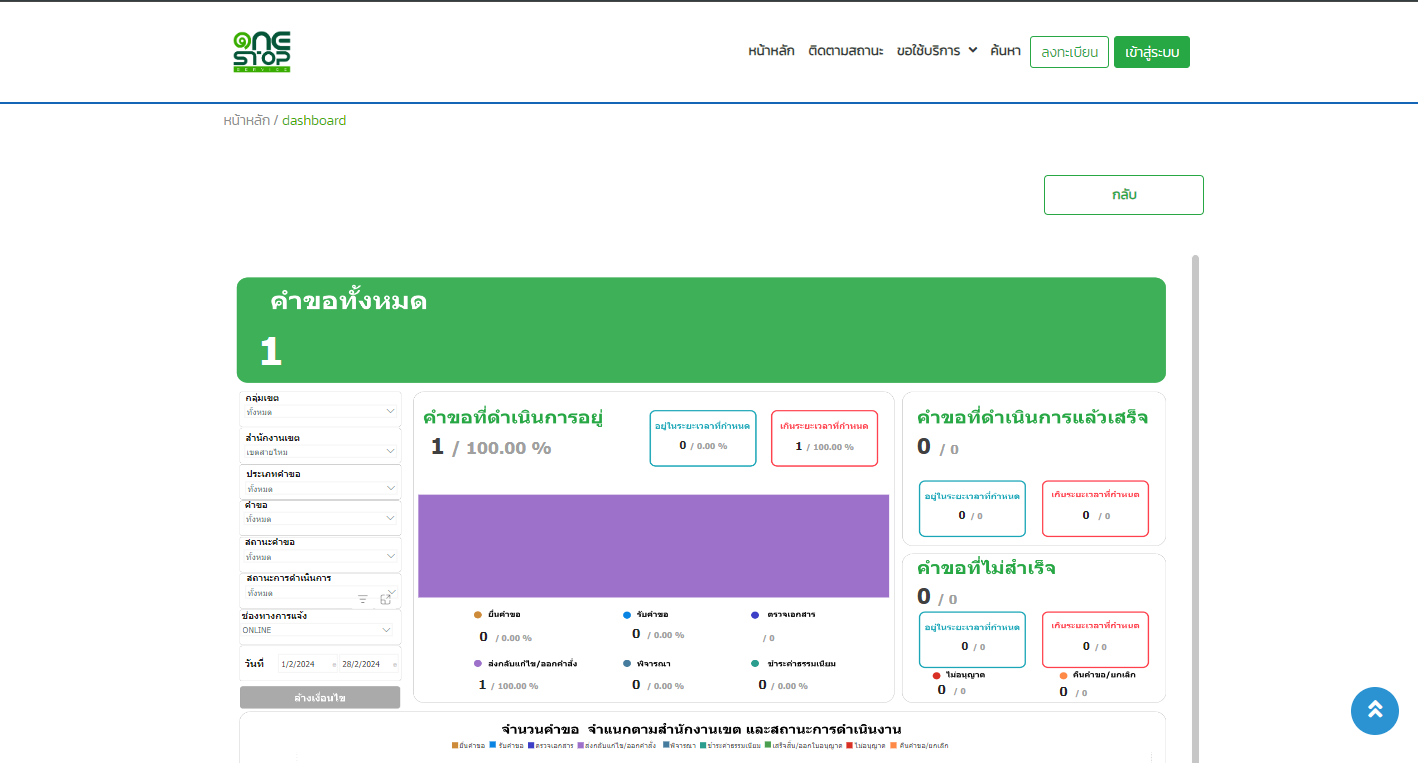
Task: Click the ค้นหา menu item
Action: click(x=1005, y=51)
